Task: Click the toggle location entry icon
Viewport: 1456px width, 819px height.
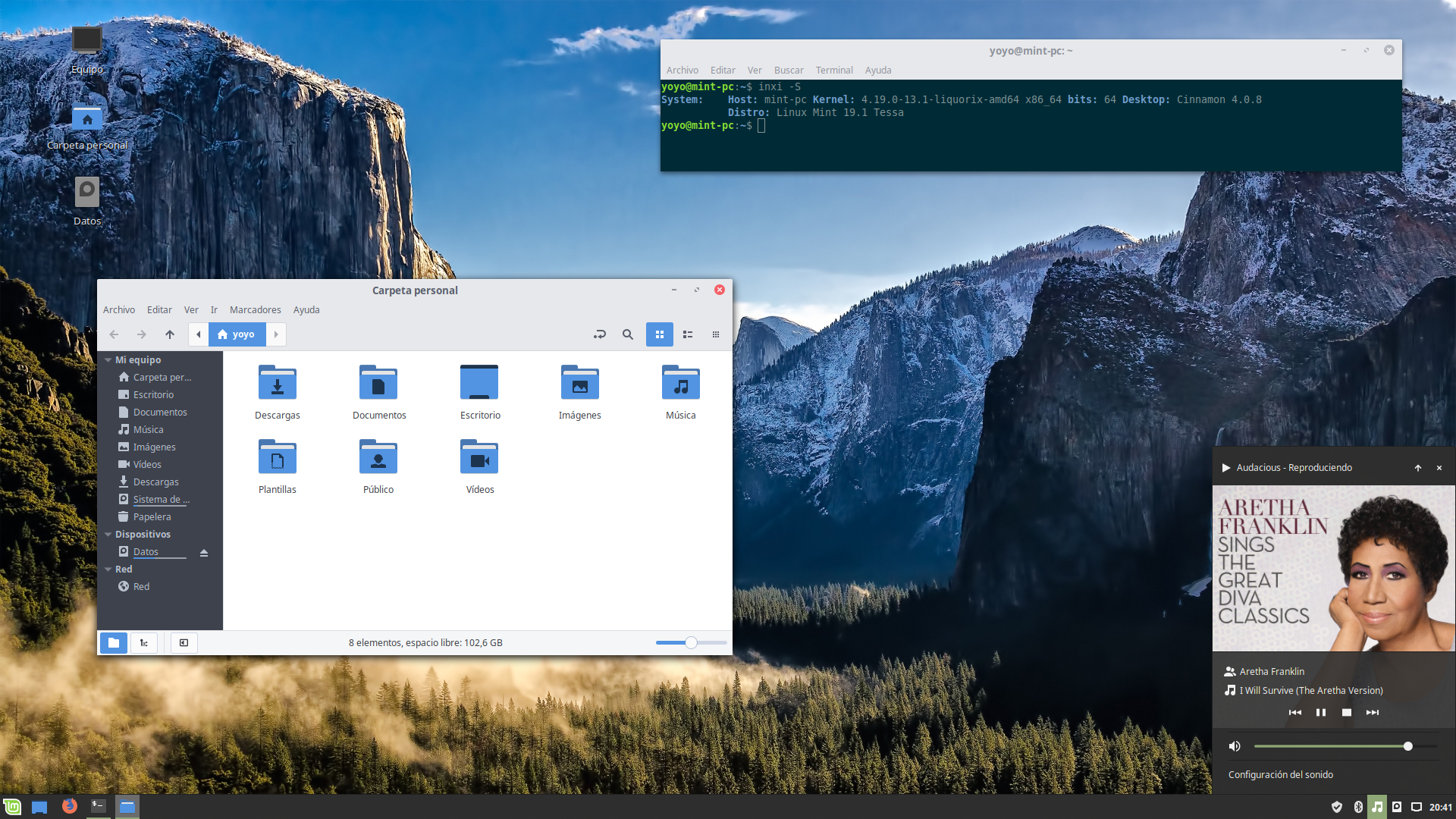Action: (x=599, y=334)
